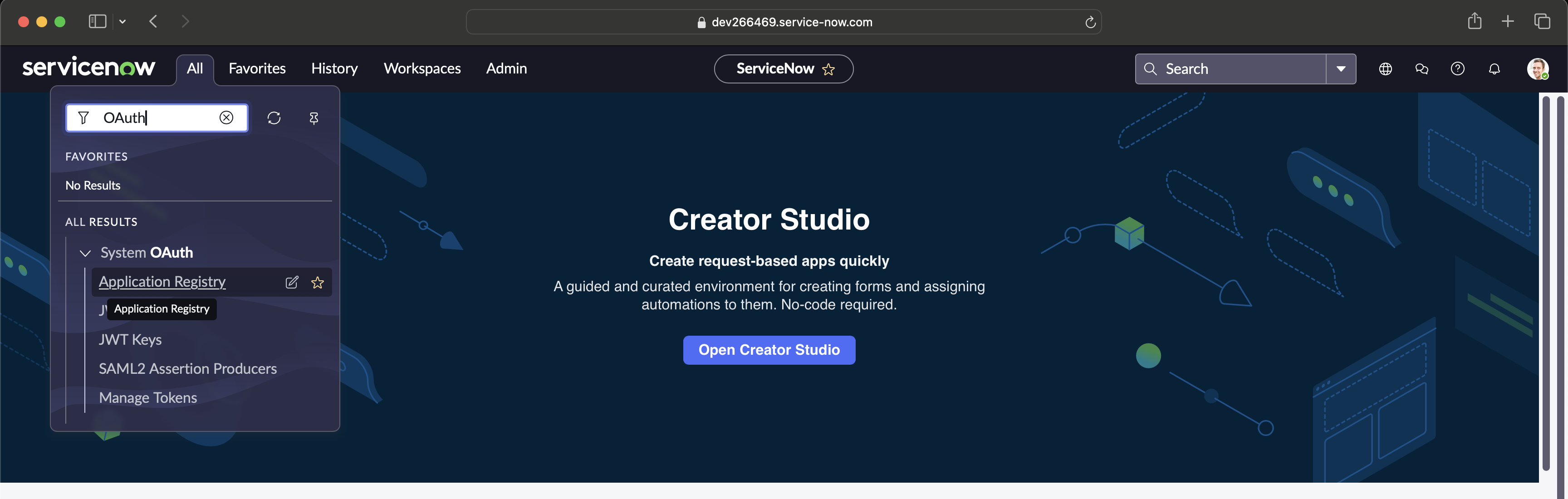Switch to the Workspaces menu
Image resolution: width=1568 pixels, height=499 pixels.
[x=422, y=69]
